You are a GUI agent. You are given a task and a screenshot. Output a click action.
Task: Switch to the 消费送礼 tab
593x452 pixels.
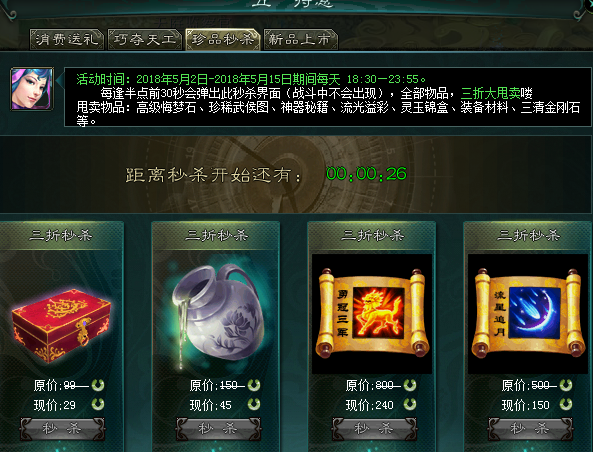coord(67,39)
